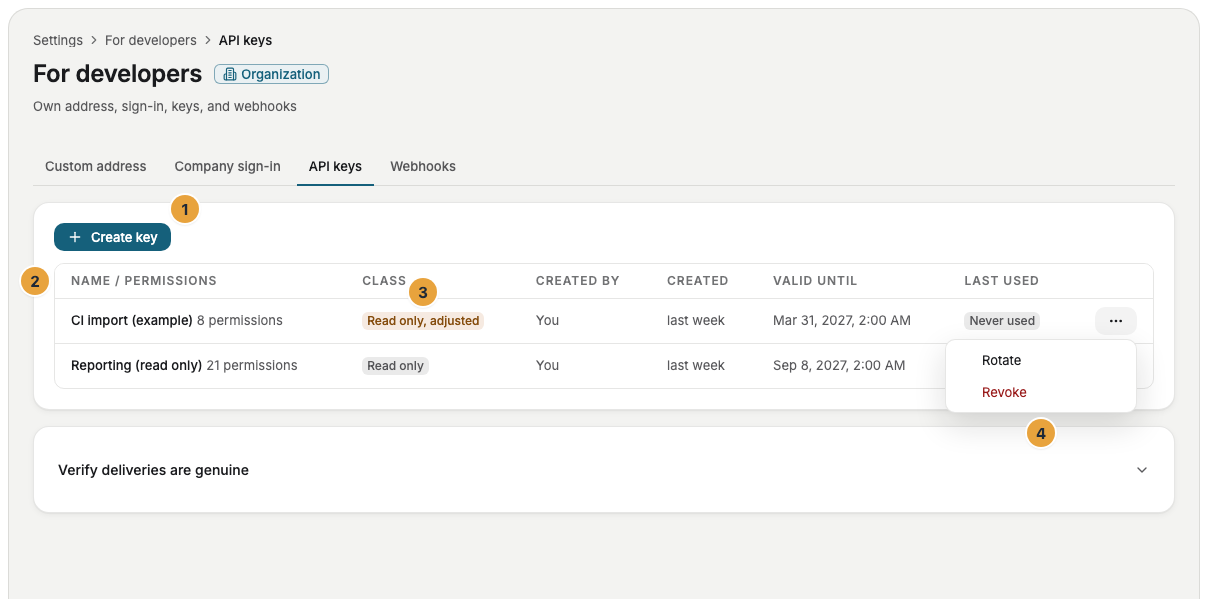
Task: Click the CLASS column header
Action: (384, 281)
